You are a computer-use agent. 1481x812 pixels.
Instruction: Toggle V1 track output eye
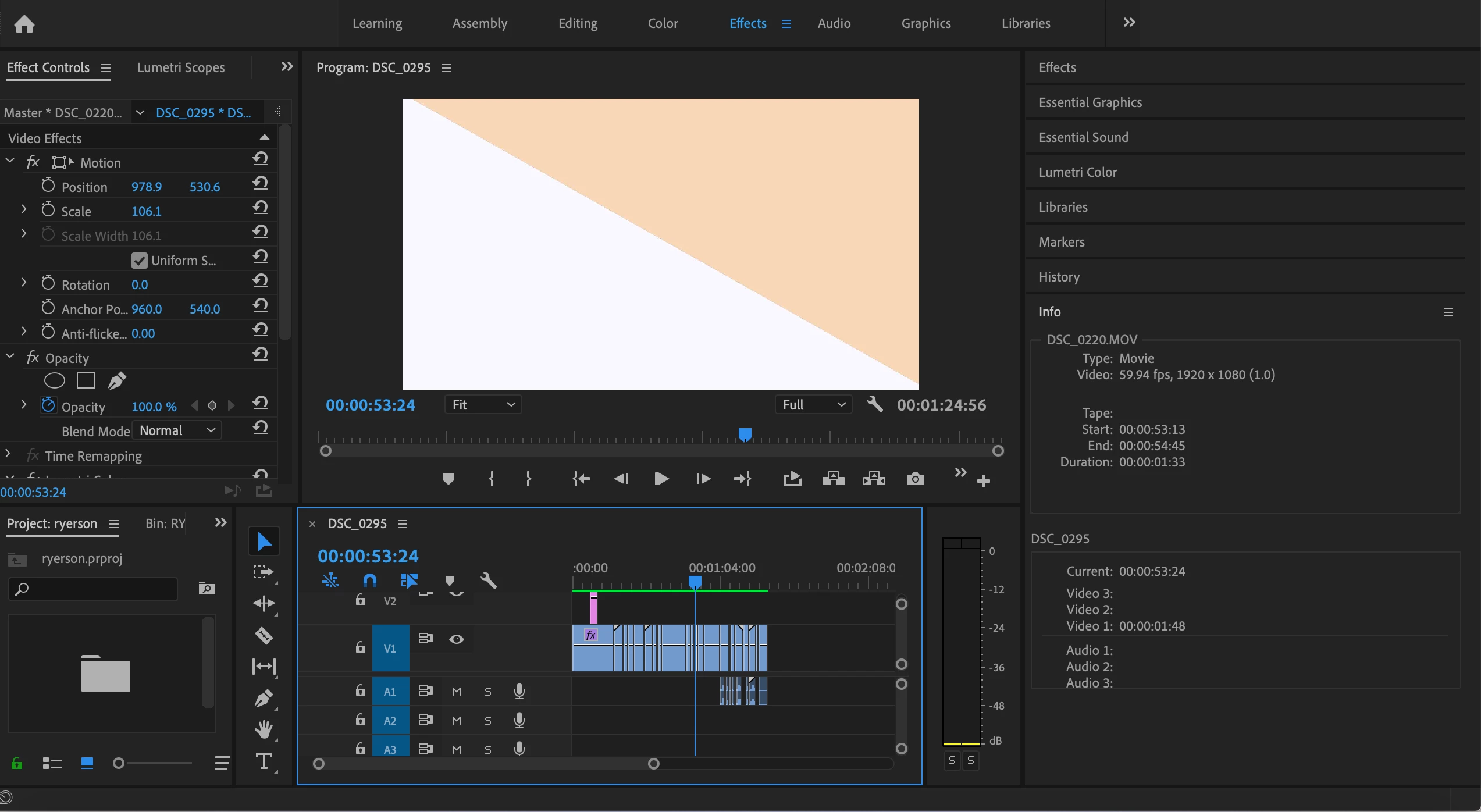[x=457, y=639]
